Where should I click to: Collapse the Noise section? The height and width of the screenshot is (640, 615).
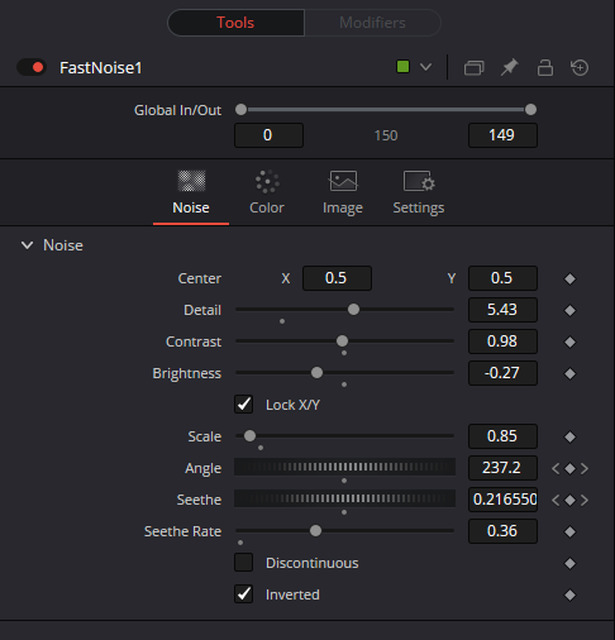click(x=27, y=245)
